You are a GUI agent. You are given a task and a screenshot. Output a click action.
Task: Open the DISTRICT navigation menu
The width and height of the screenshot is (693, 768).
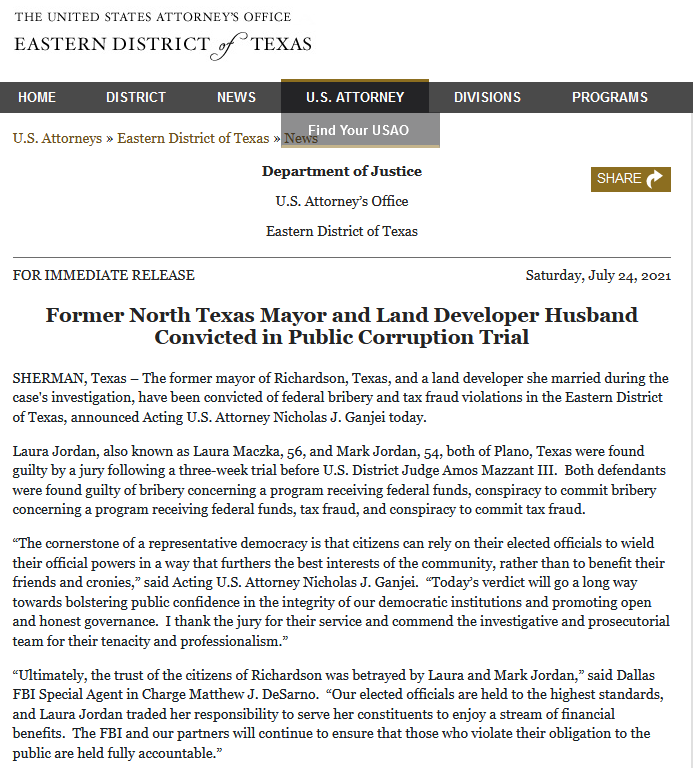click(136, 97)
